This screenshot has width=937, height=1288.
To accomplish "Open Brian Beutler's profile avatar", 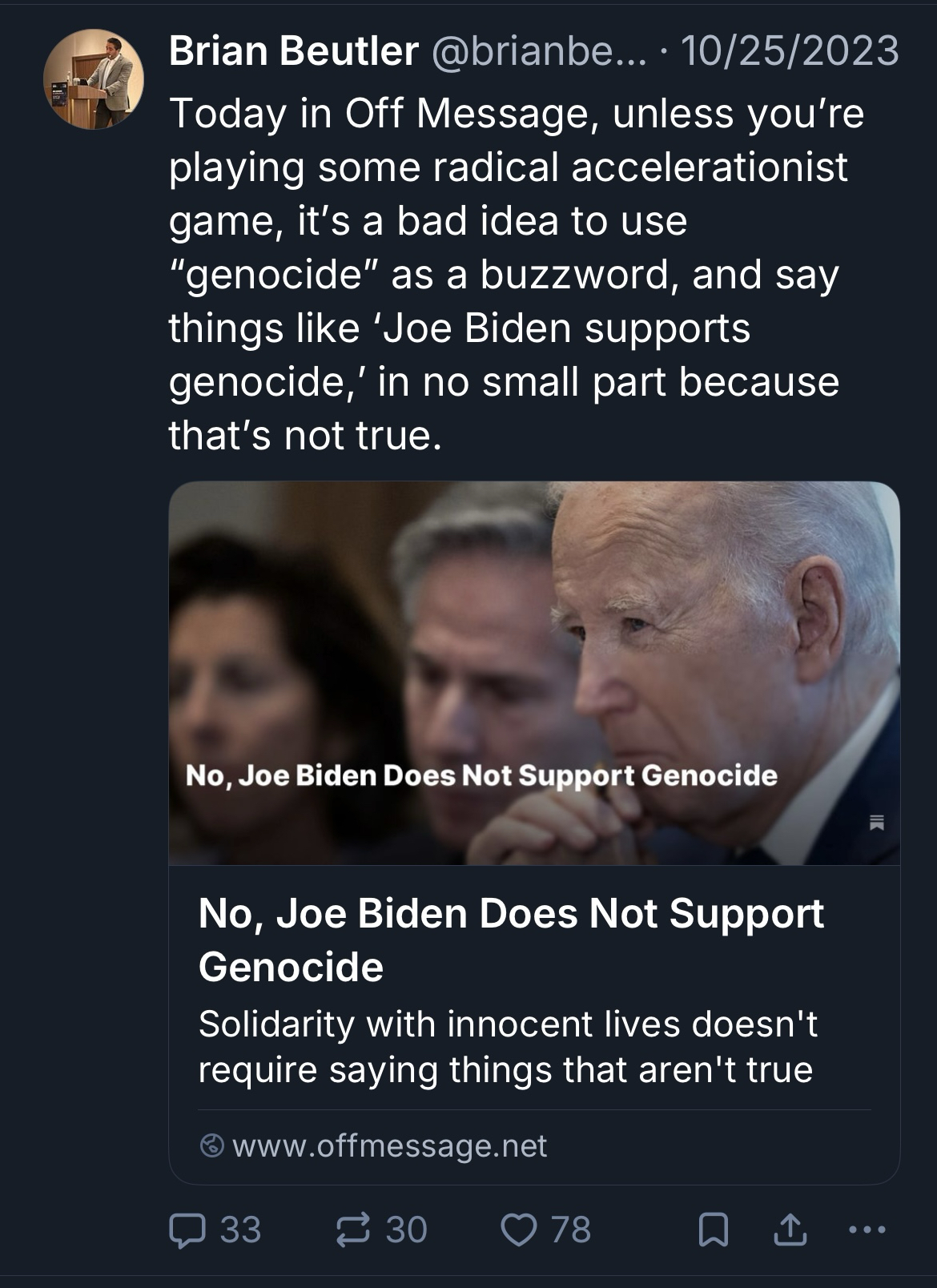I will coord(94,79).
